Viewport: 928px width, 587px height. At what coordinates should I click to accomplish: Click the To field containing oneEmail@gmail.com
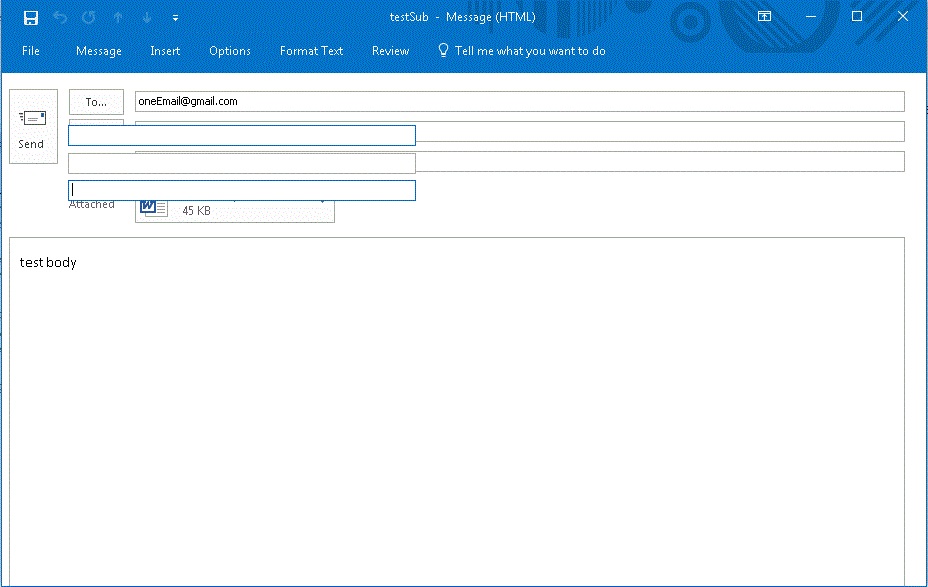[x=519, y=101]
